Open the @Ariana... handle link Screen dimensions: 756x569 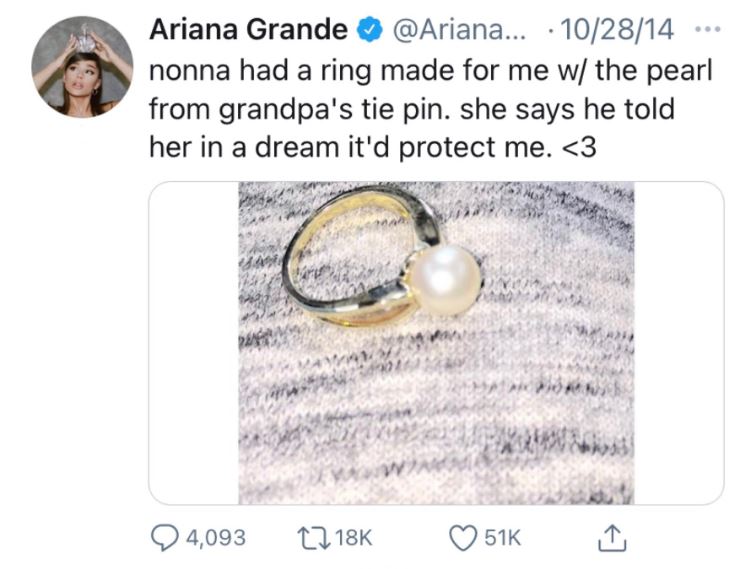click(460, 29)
